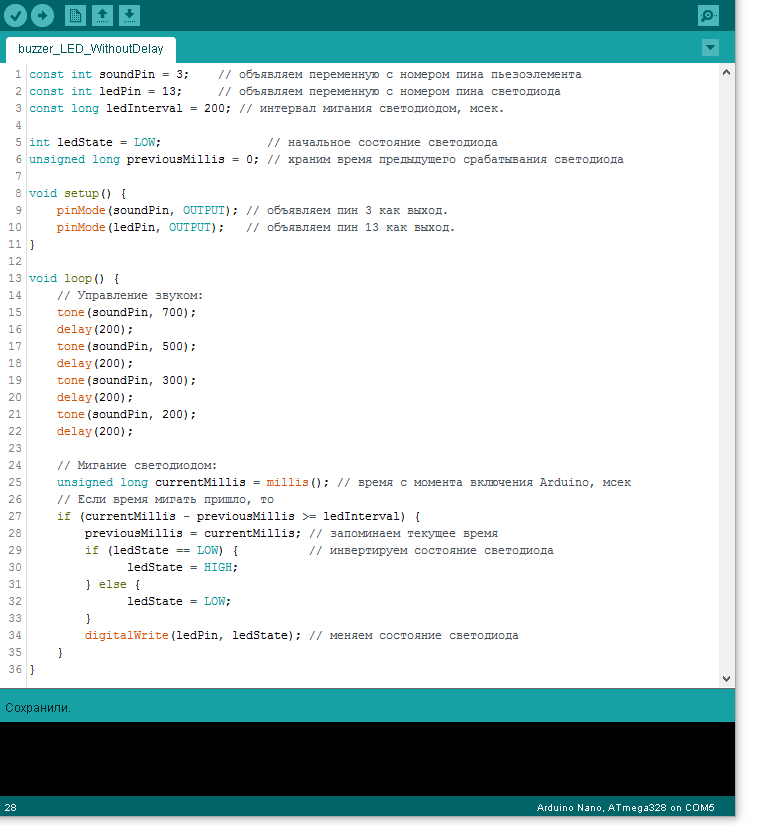The width and height of the screenshot is (771, 825).
Task: Click 'pinMode(ledPin, OUTPUT);' line
Action: coord(141,227)
